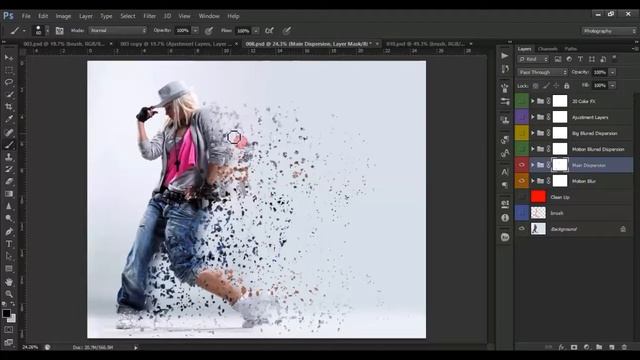Select the Horizontal Type tool

tap(9, 244)
